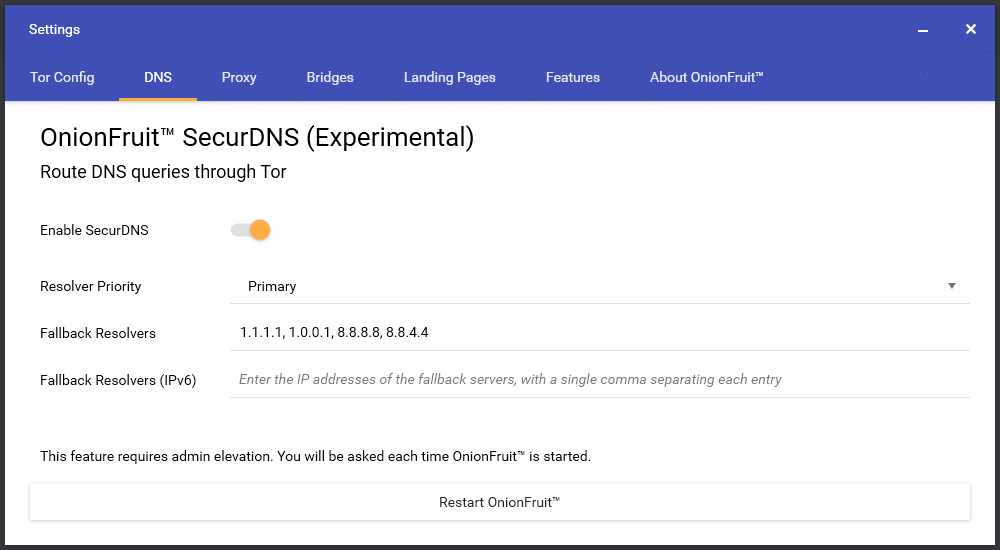Click the Fallback Resolvers label
The image size is (1000, 550).
pos(98,333)
